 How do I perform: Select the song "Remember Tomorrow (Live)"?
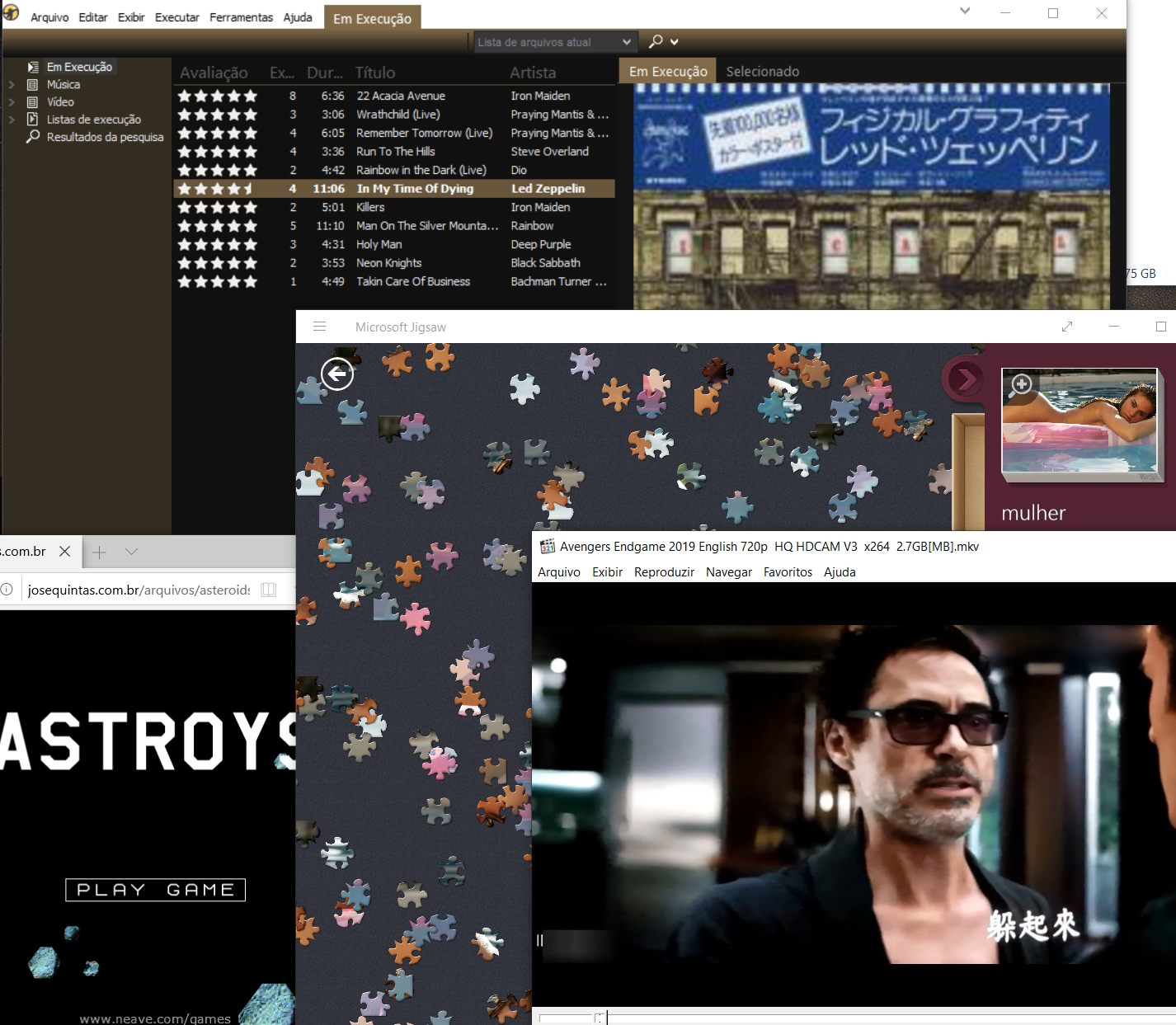point(425,133)
